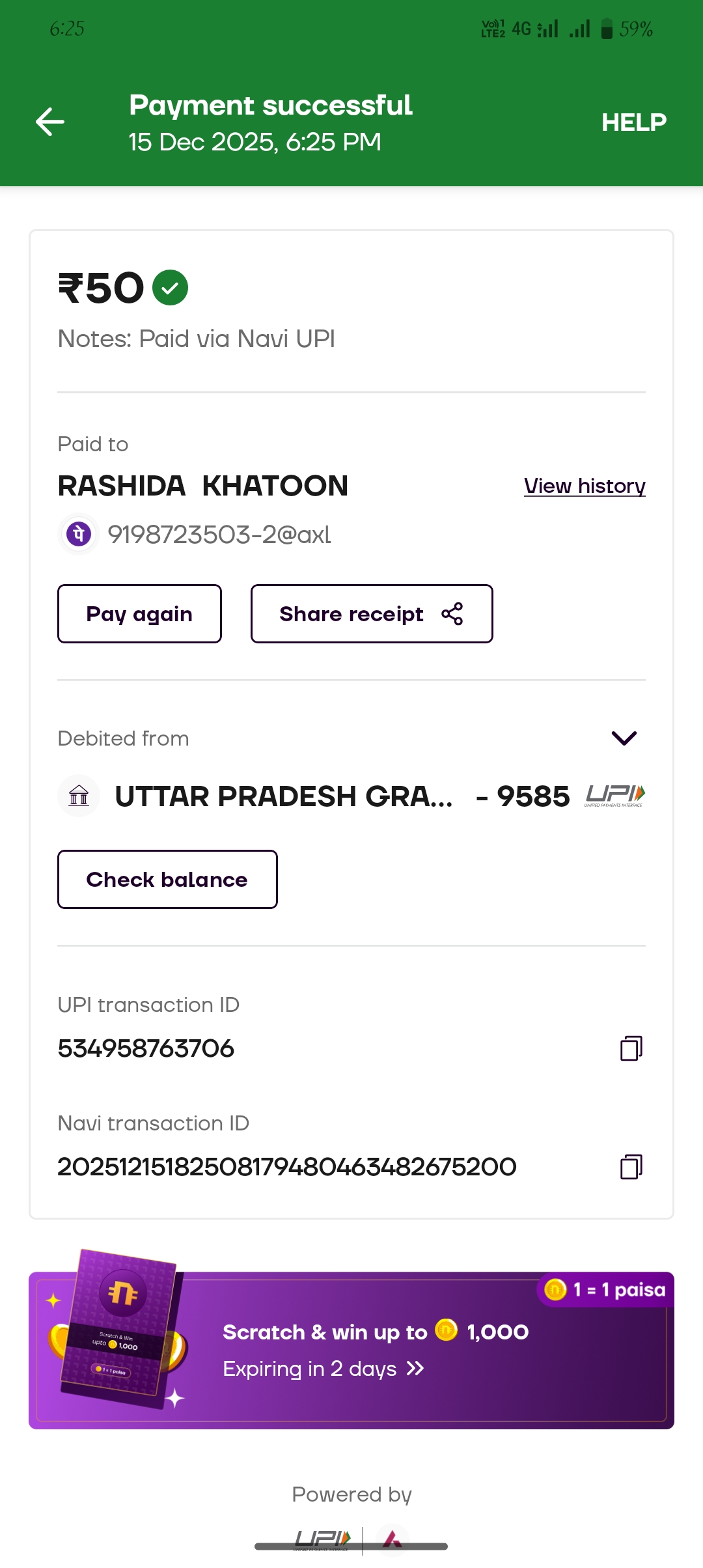Tap the UPI logo next to 9585

coord(614,796)
